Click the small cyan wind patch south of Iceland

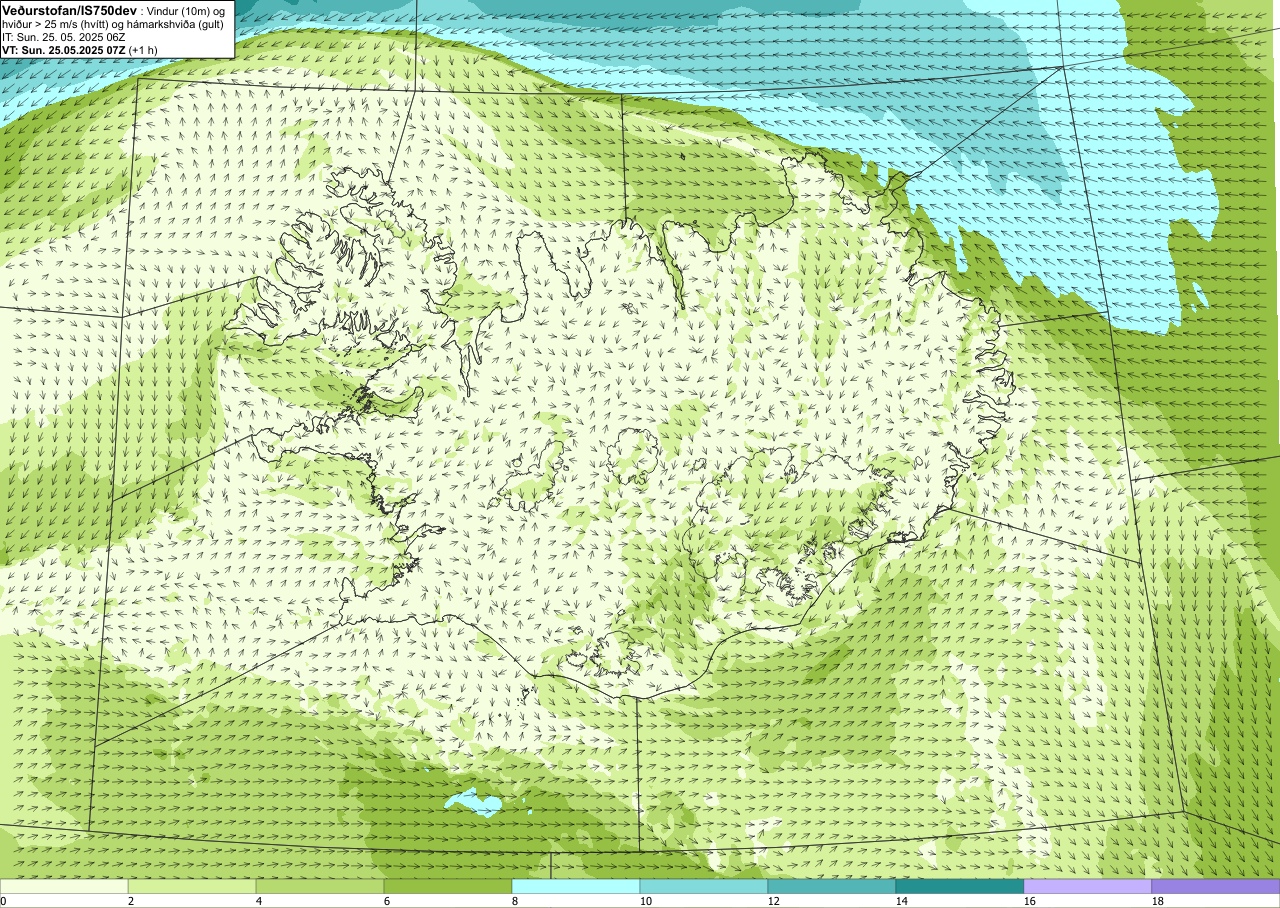[472, 801]
